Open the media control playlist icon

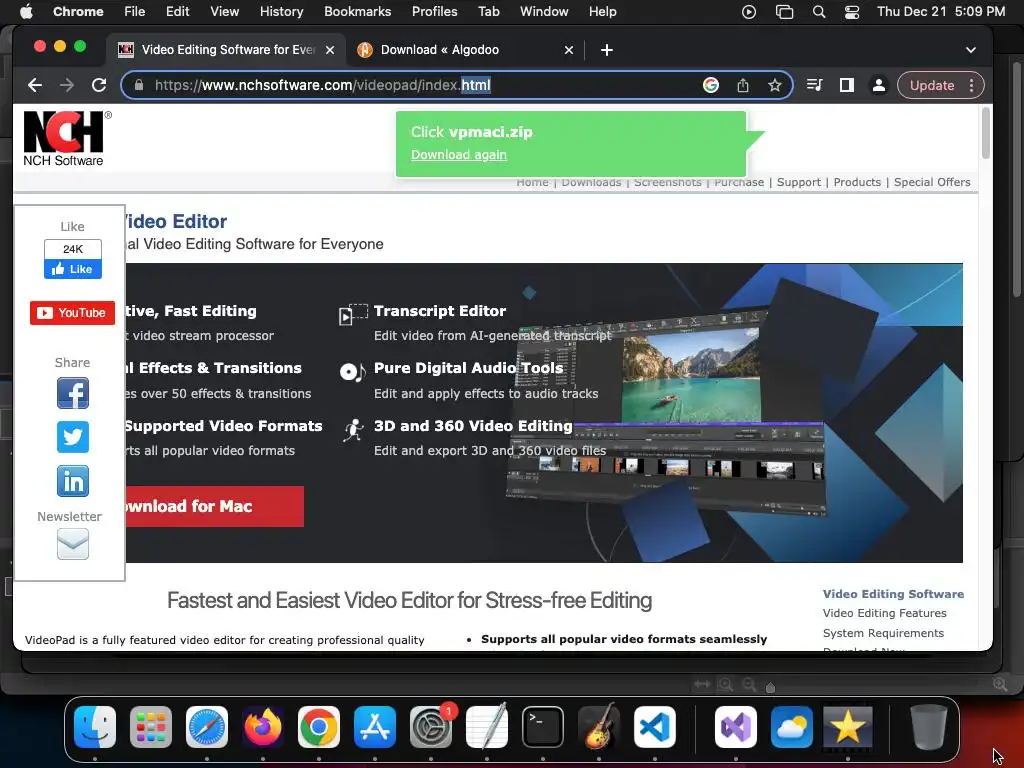[x=814, y=85]
